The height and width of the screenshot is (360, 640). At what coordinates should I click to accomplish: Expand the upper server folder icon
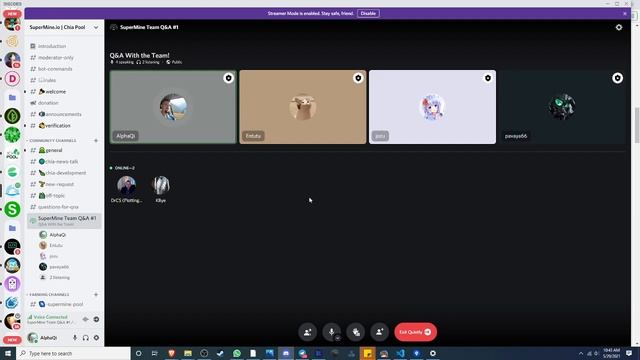coord(12,98)
